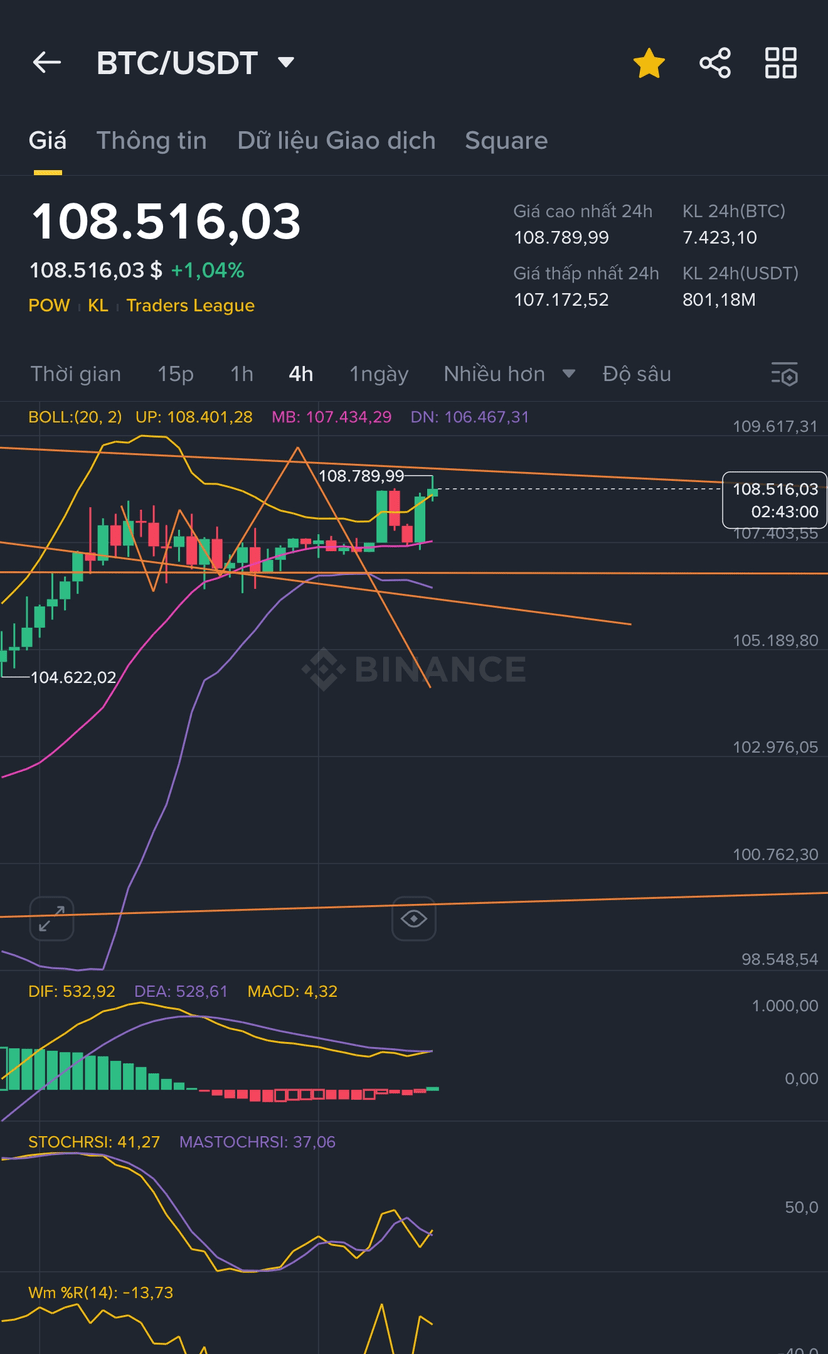Image resolution: width=828 pixels, height=1354 pixels.
Task: Open the Dữ liệu Giao dịch tab
Action: coord(337,141)
